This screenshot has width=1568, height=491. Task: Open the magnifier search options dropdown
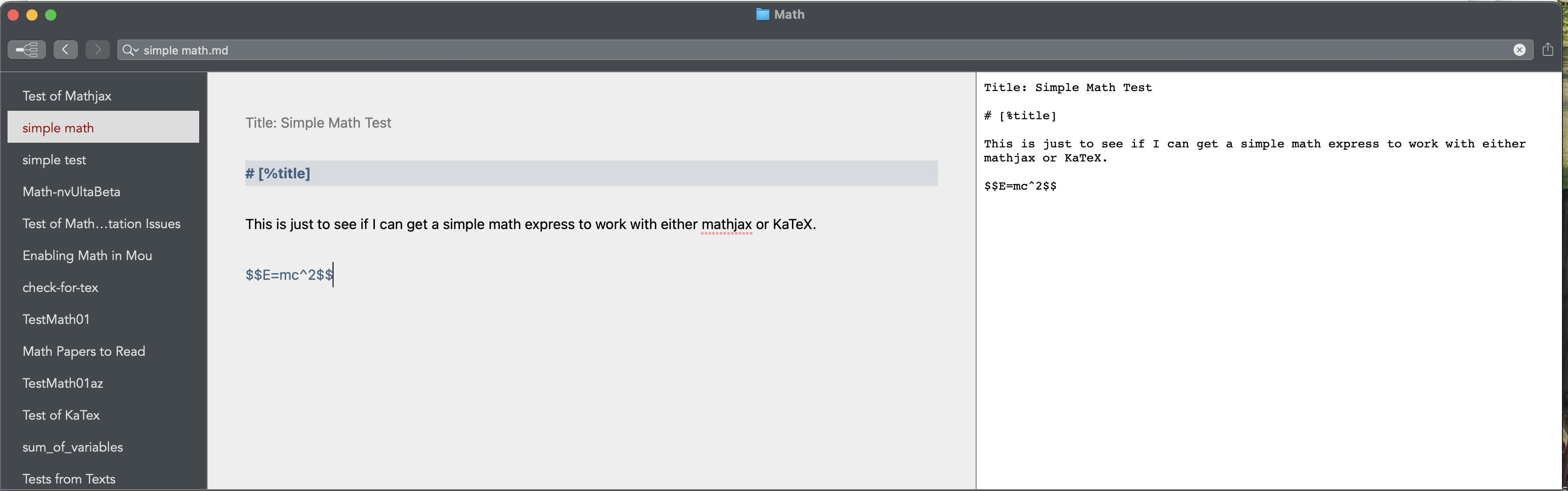(x=130, y=50)
